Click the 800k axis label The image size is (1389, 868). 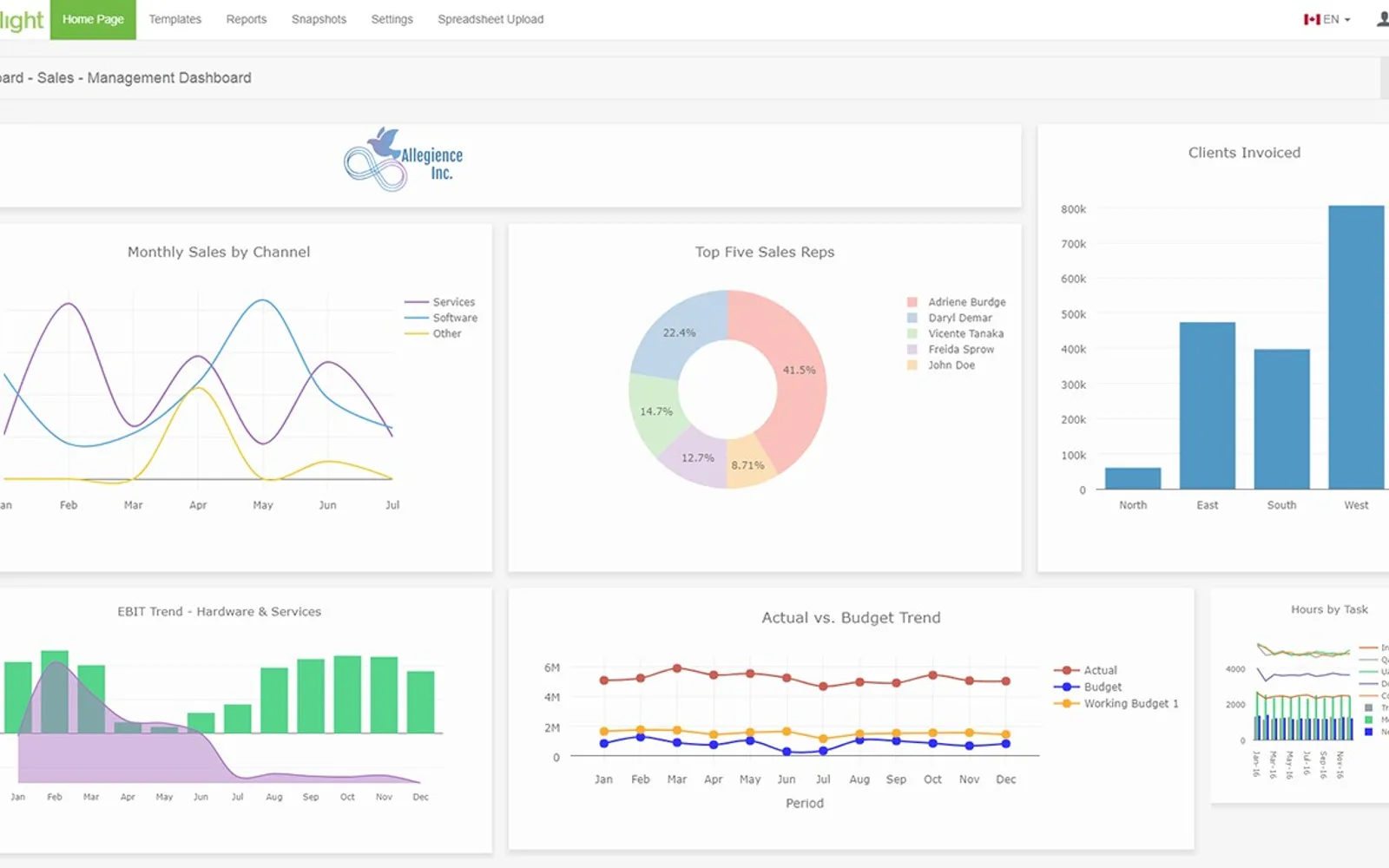(1073, 209)
